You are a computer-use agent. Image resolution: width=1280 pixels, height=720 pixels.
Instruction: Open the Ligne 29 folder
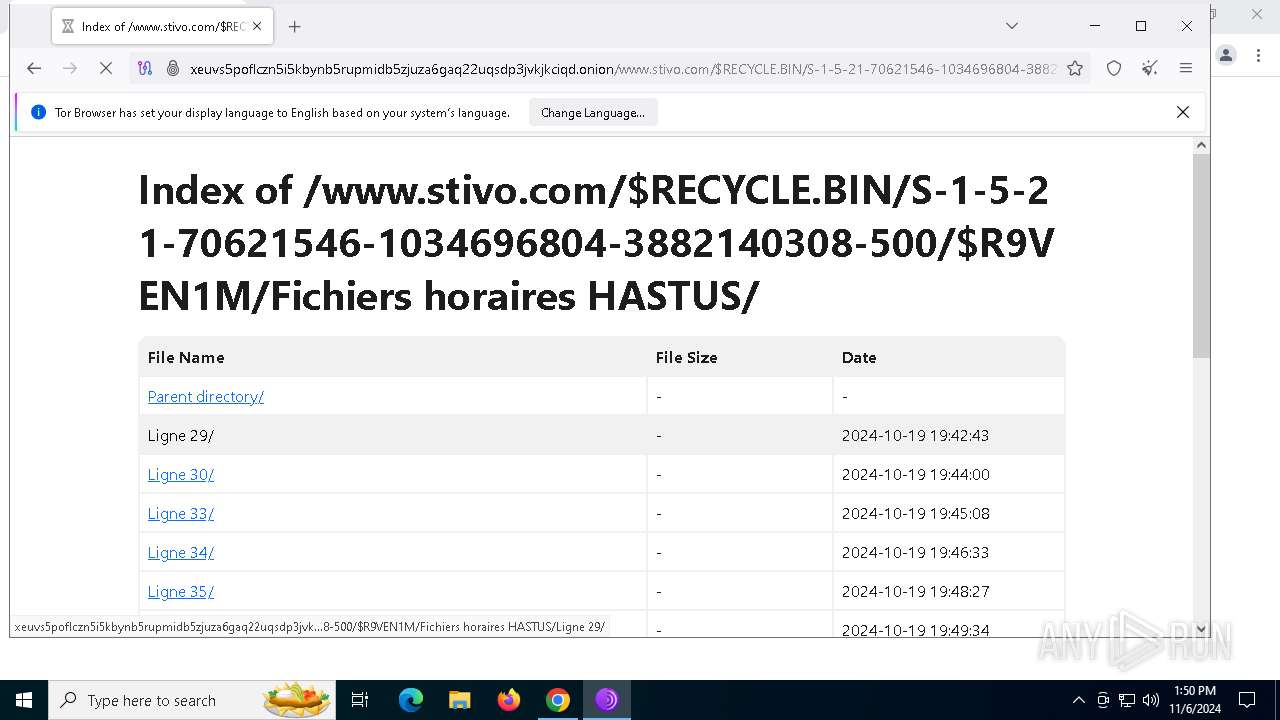(x=181, y=436)
